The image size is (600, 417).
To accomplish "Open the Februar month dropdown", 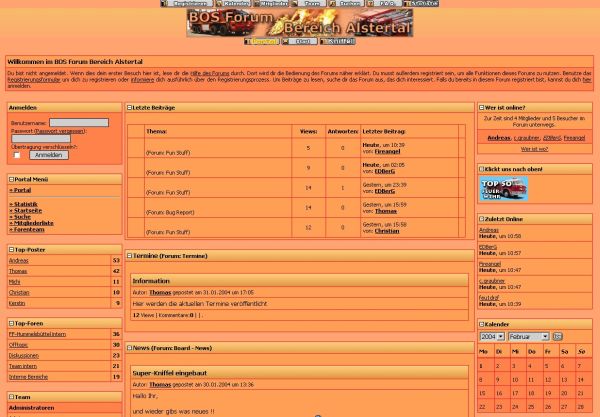I will tap(528, 337).
